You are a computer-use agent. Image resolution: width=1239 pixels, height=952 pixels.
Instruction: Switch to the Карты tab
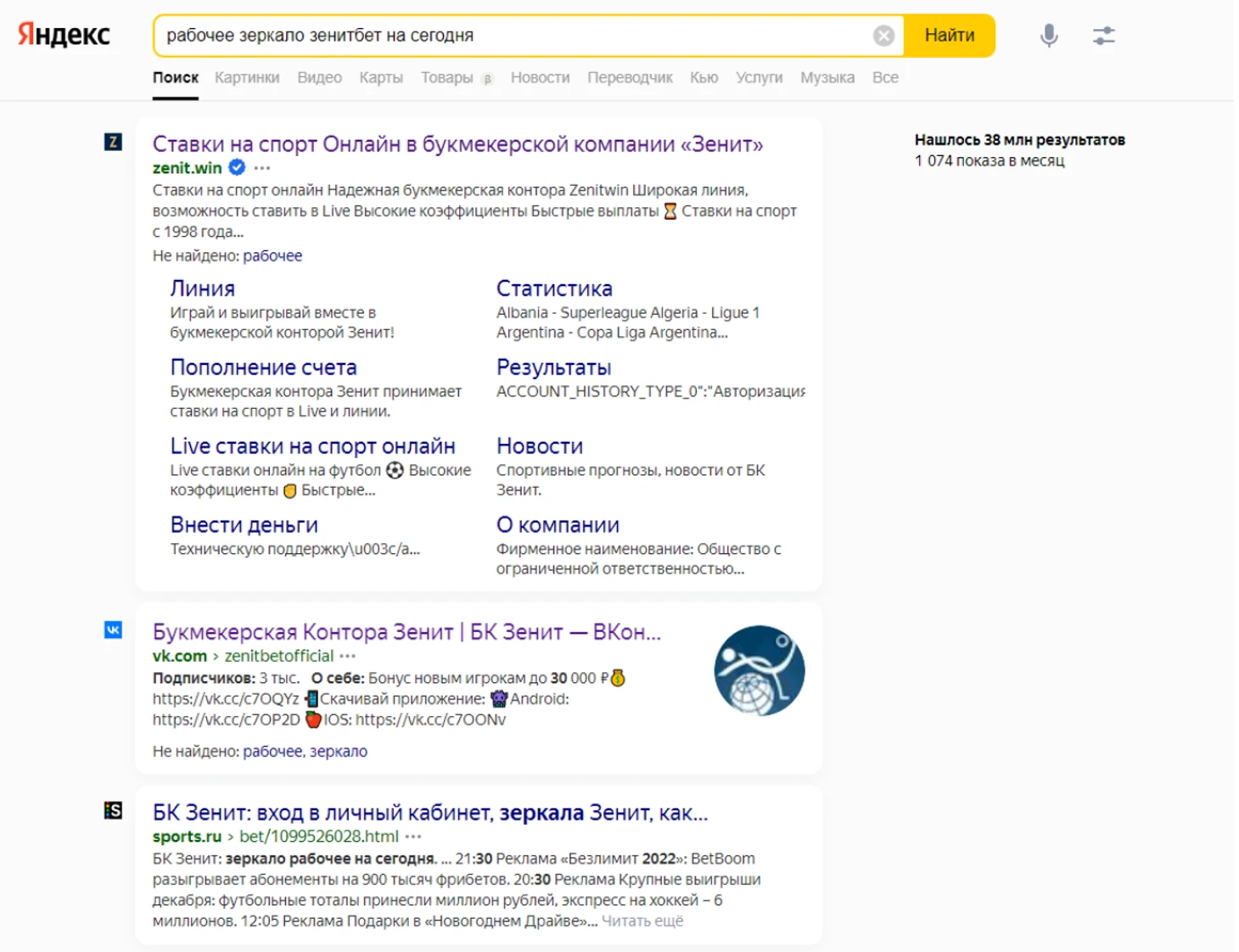click(381, 77)
